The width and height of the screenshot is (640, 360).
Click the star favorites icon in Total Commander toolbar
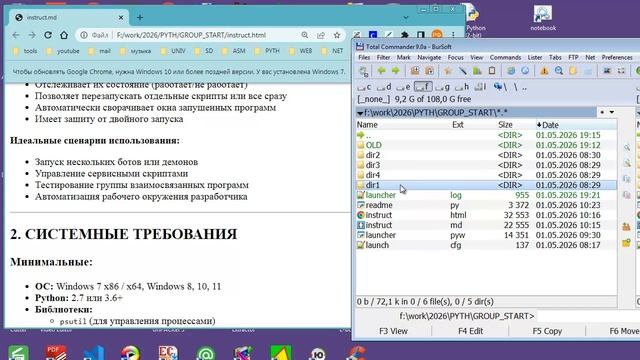pyautogui.click(x=448, y=71)
